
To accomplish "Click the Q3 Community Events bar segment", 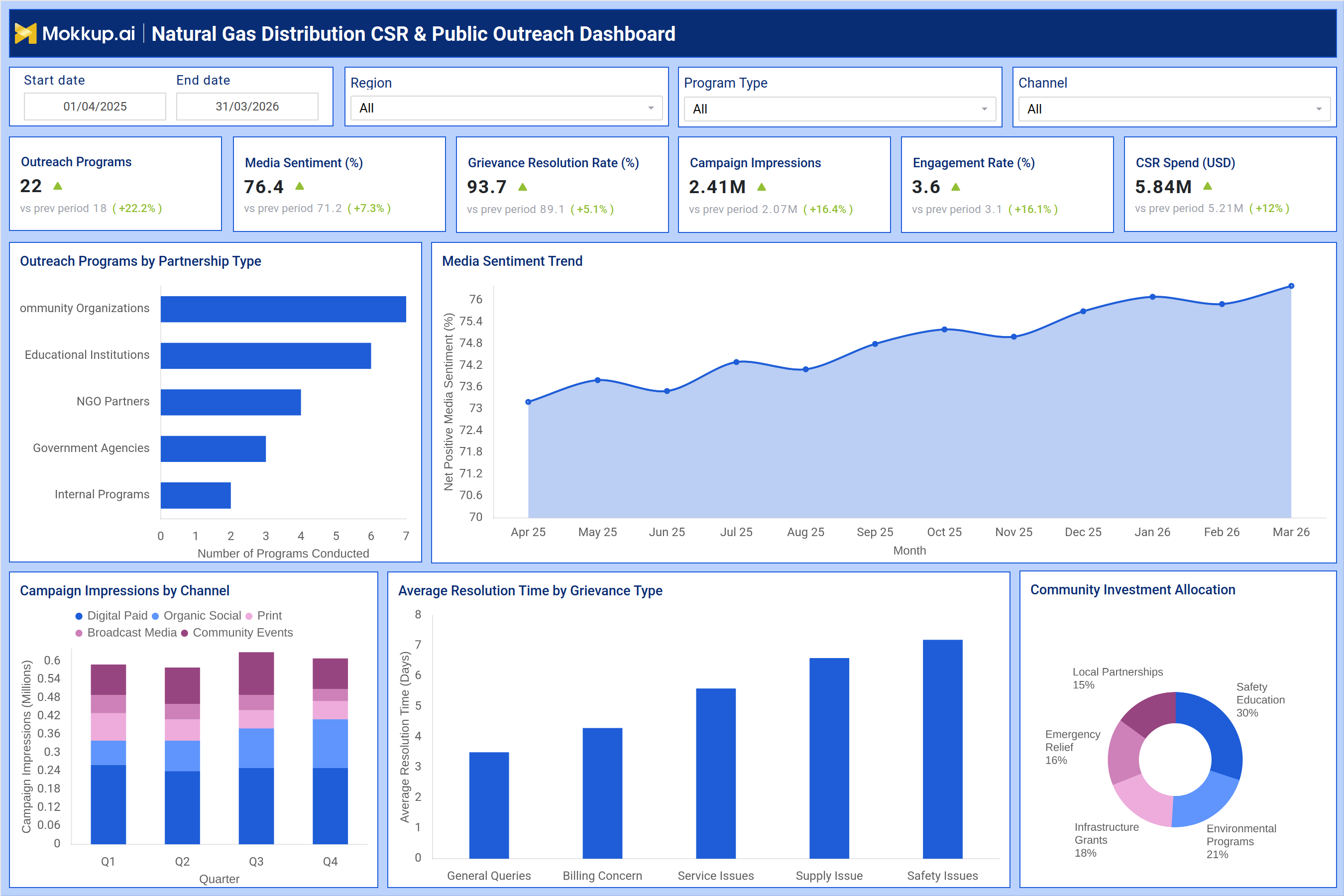I will 256,673.
